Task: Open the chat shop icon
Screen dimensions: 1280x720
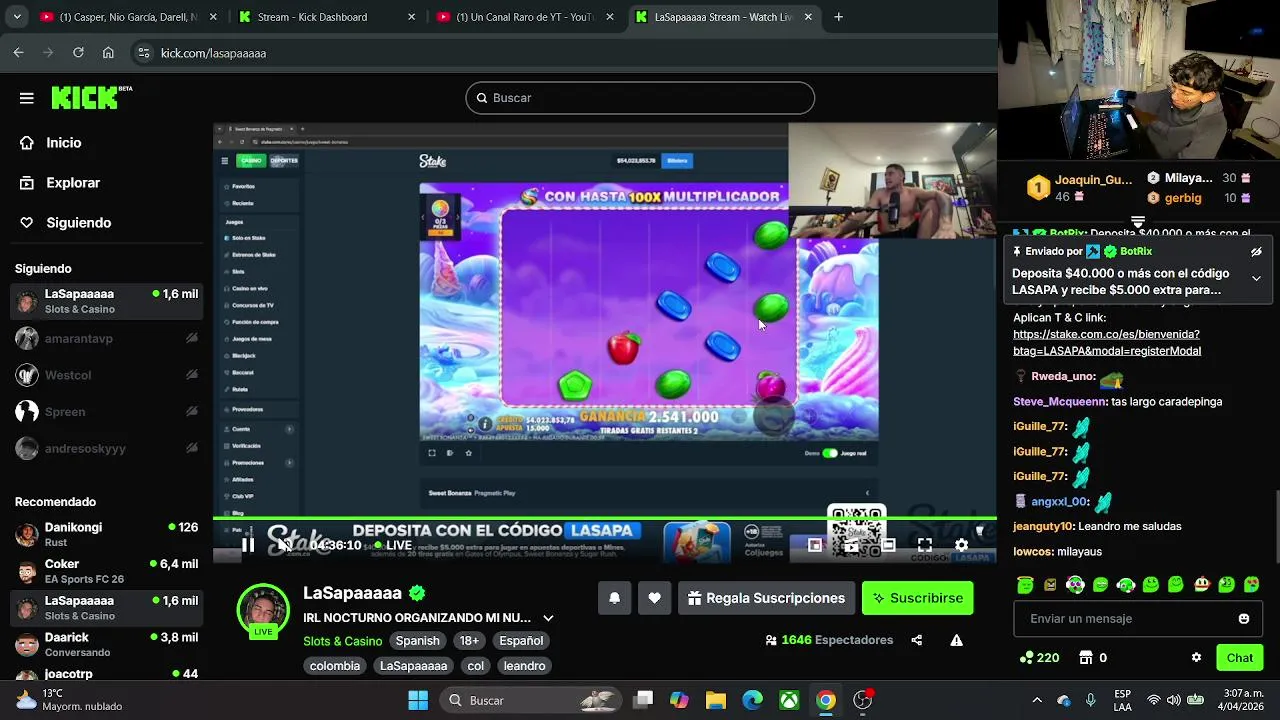Action: pyautogui.click(x=1086, y=658)
